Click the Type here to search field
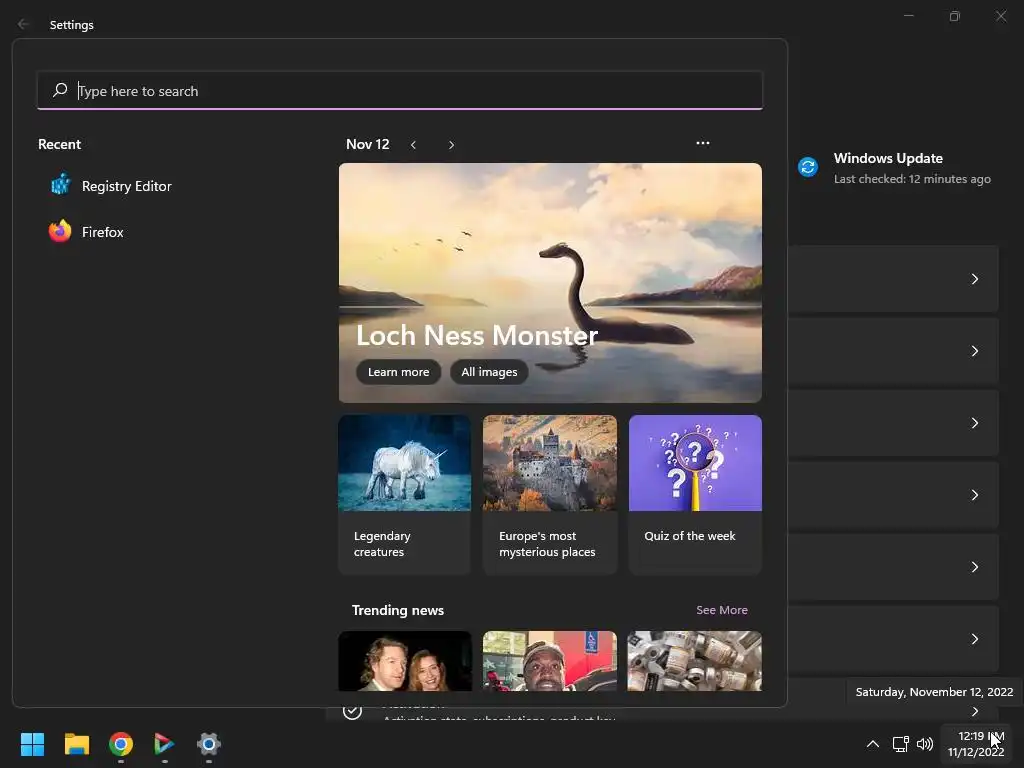Image resolution: width=1024 pixels, height=768 pixels. point(400,90)
